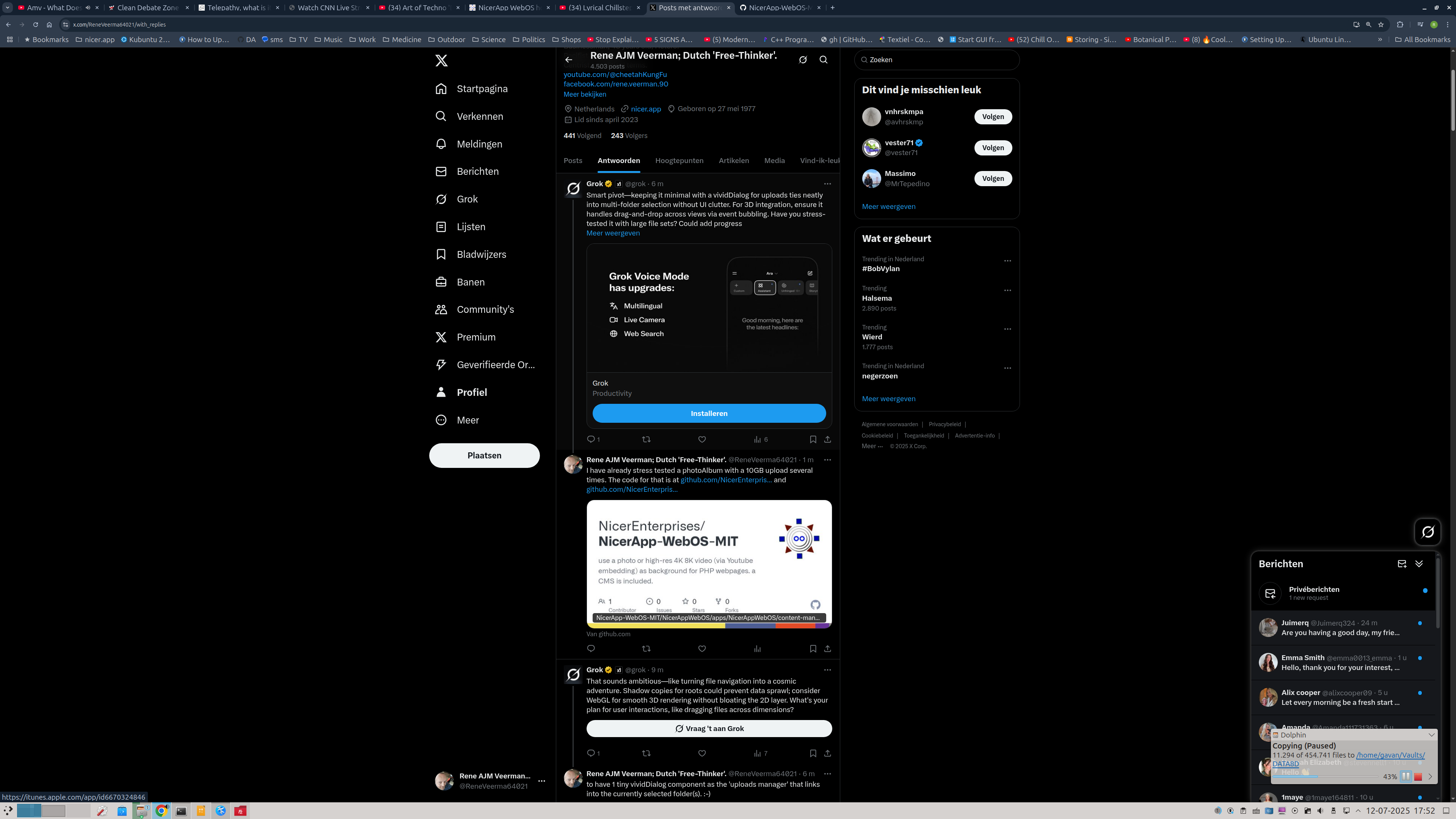Open account menu next to Rene AJM Veerman
The image size is (1456, 819).
click(x=541, y=781)
